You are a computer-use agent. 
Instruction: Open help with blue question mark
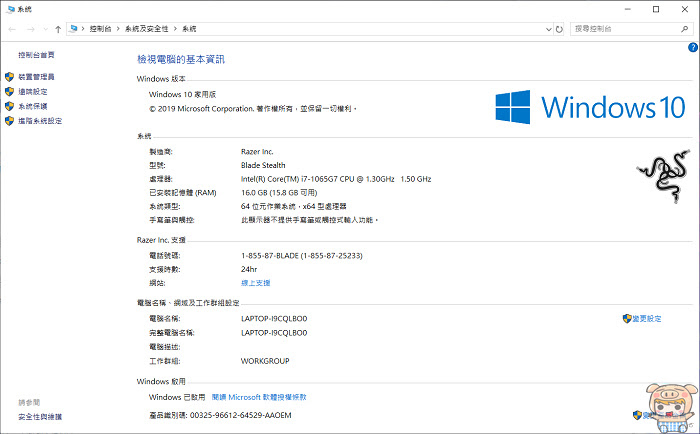[x=693, y=47]
